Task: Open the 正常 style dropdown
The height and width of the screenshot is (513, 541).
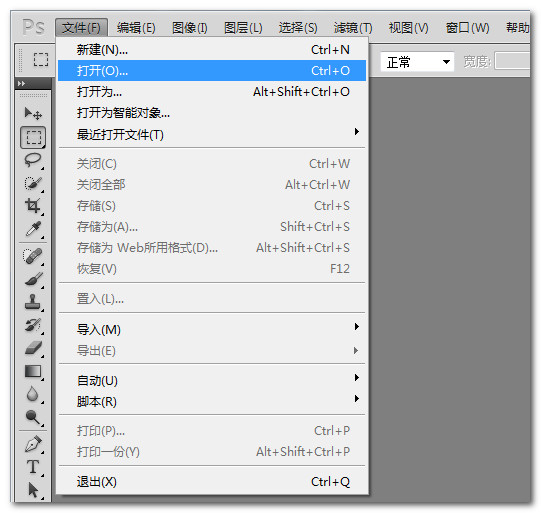Action: coord(417,62)
